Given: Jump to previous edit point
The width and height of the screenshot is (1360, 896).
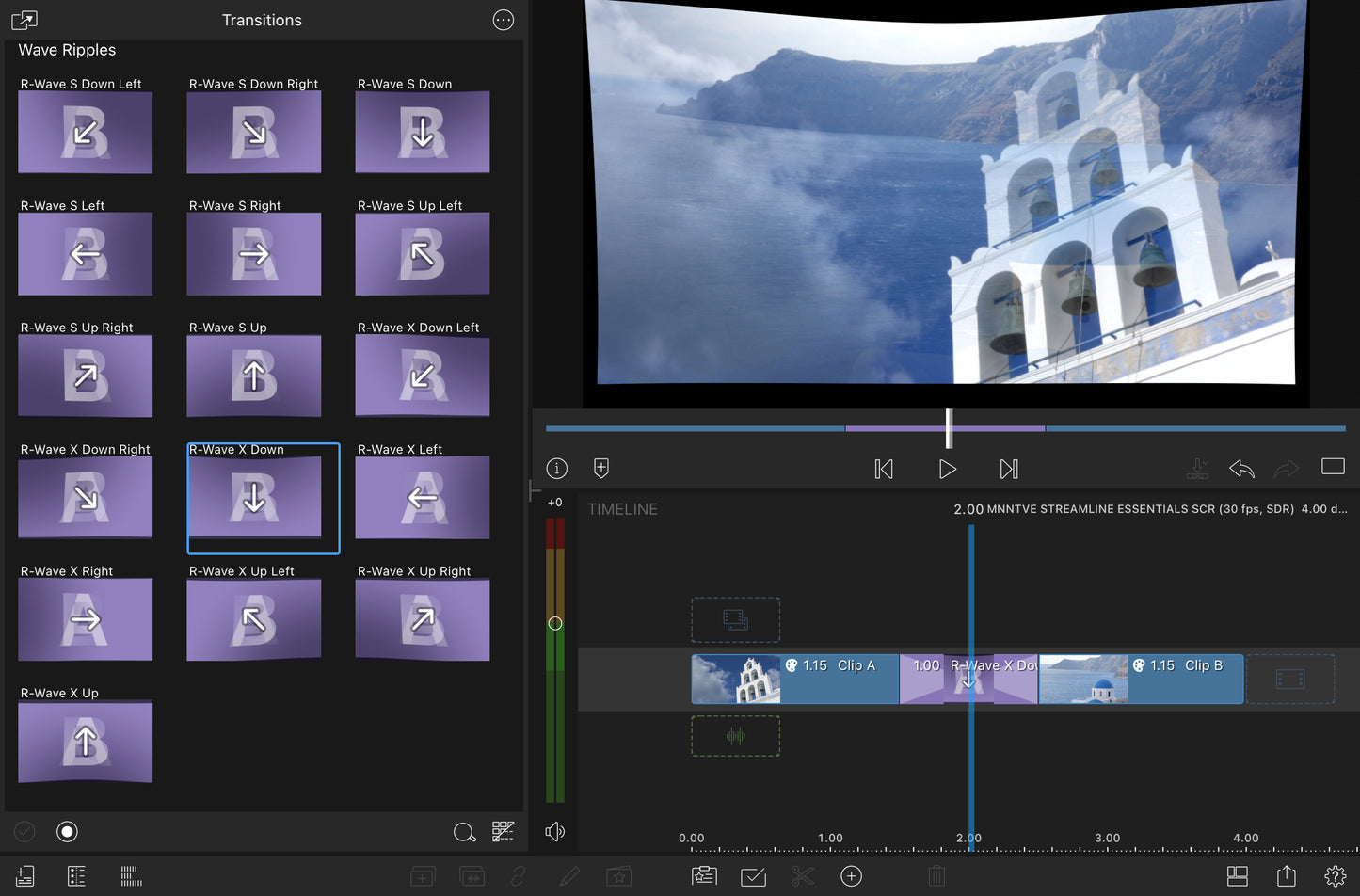Looking at the screenshot, I should (x=884, y=469).
